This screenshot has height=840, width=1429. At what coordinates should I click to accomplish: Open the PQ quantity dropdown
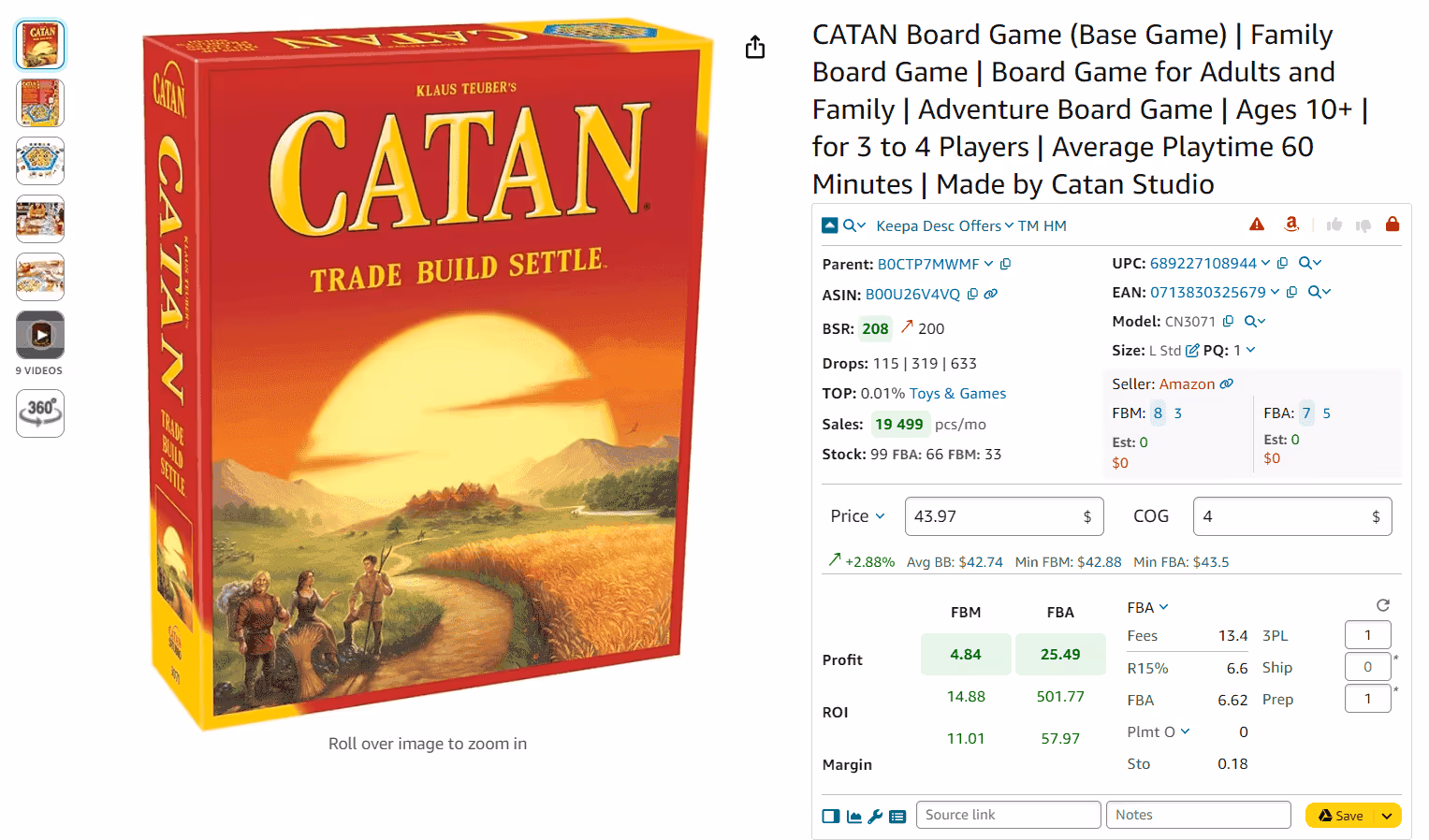(x=1251, y=350)
